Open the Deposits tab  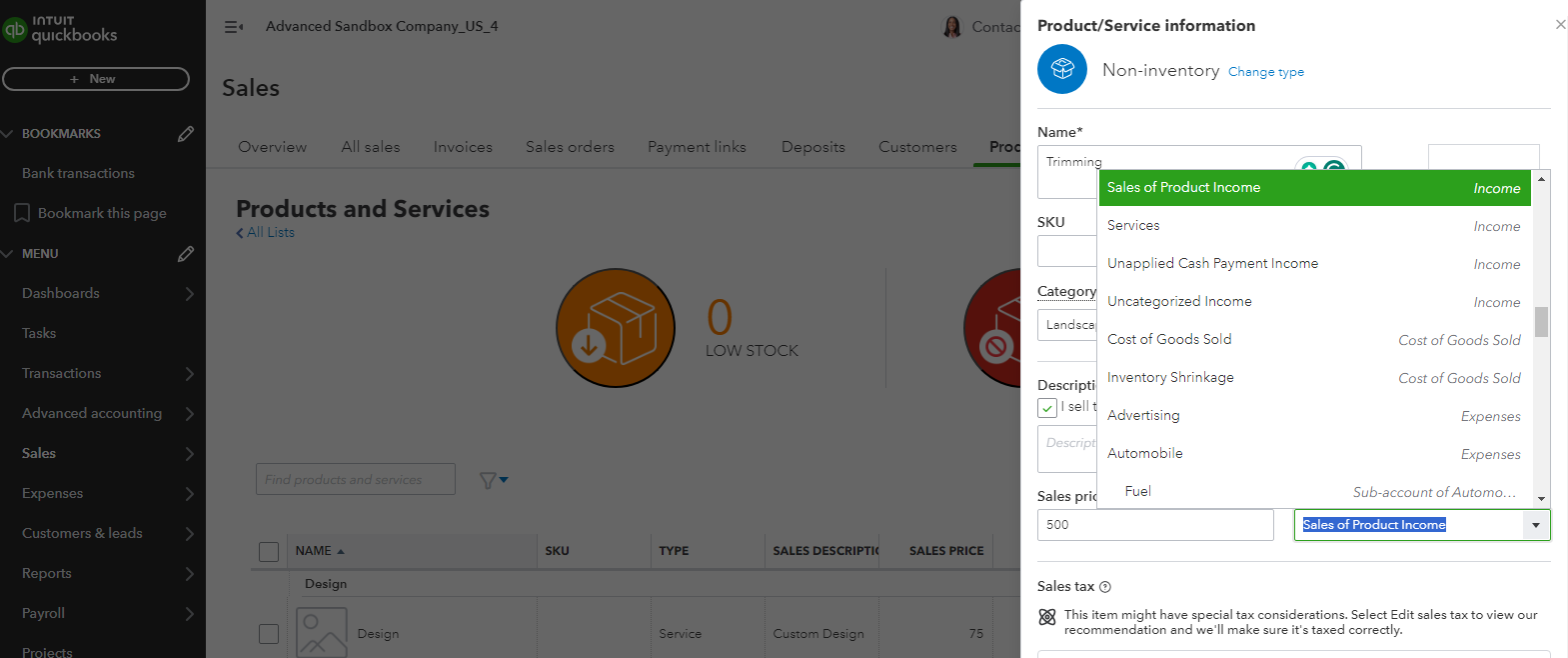(x=813, y=147)
